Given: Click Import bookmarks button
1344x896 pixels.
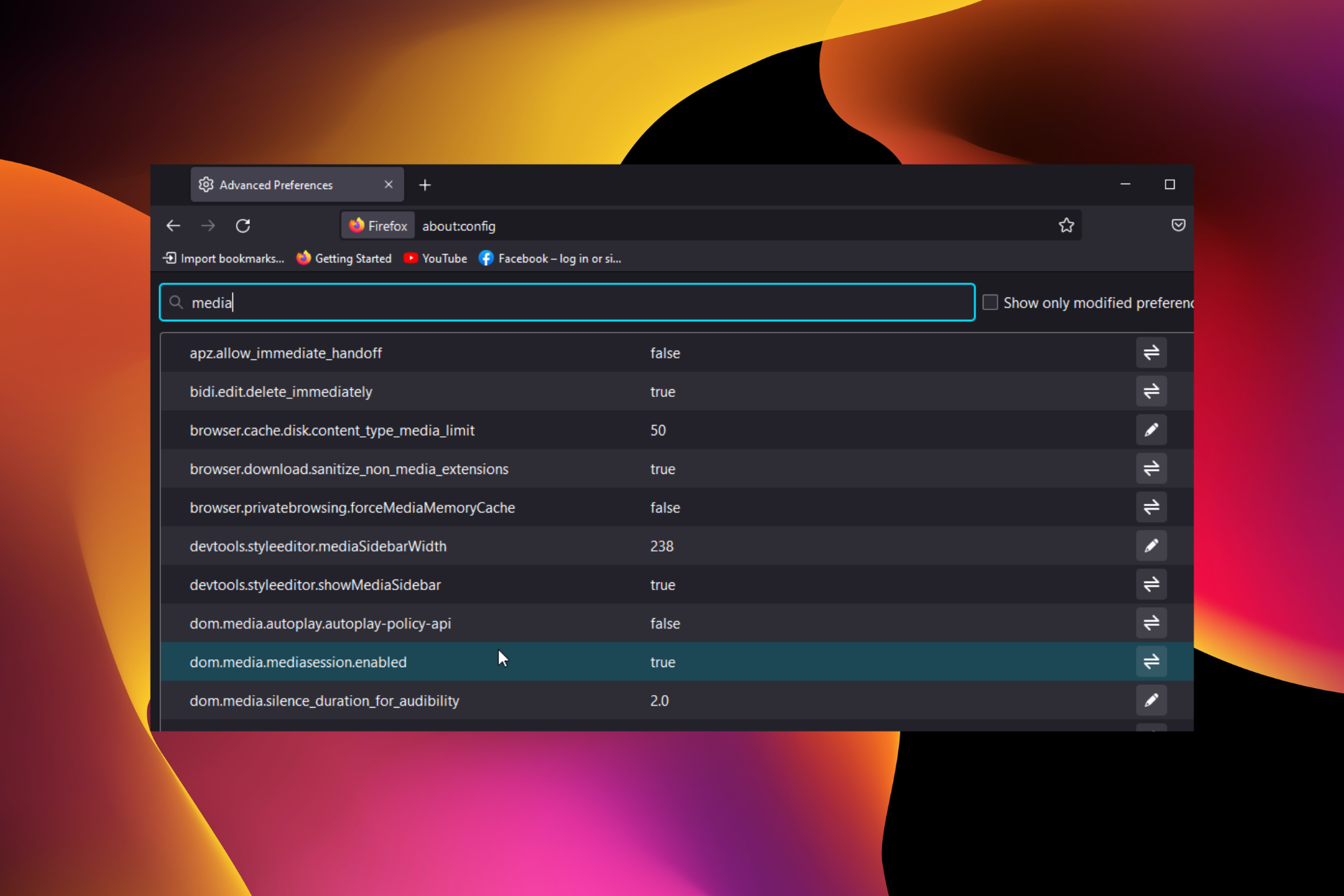Looking at the screenshot, I should point(224,258).
